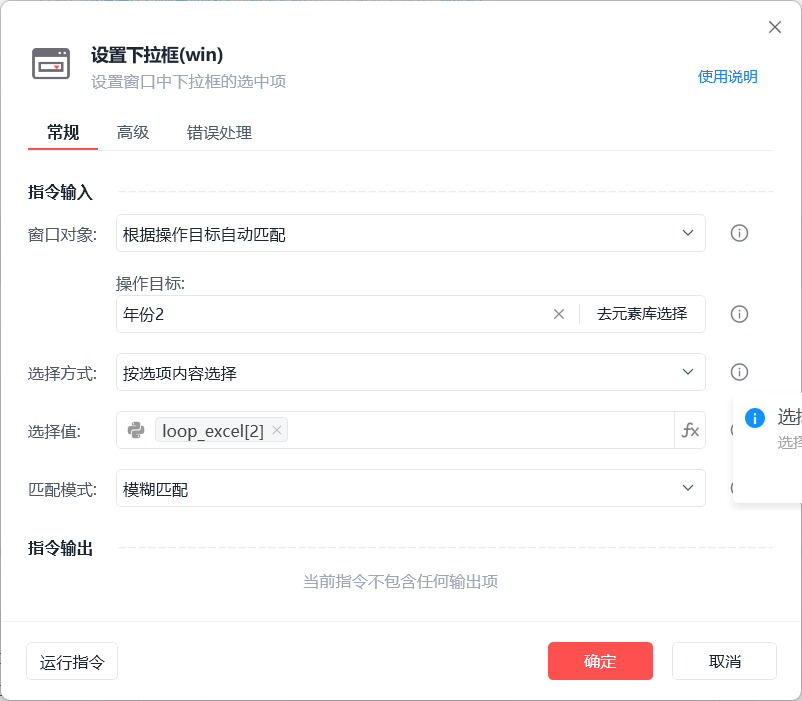Click the 确定 confirm button
This screenshot has height=701, width=802.
[600, 661]
